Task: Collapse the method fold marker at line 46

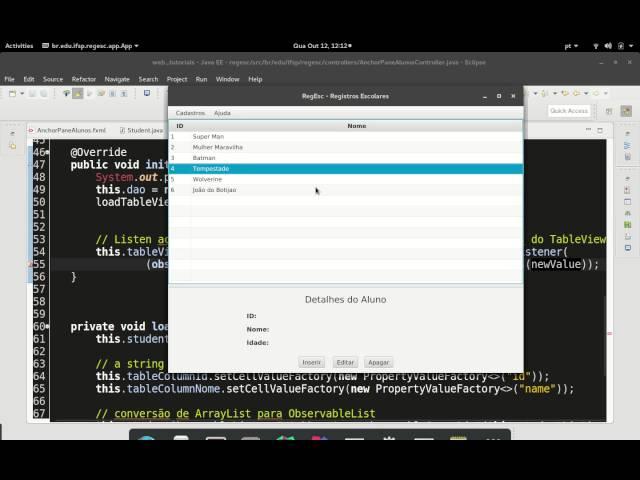Action: point(49,153)
